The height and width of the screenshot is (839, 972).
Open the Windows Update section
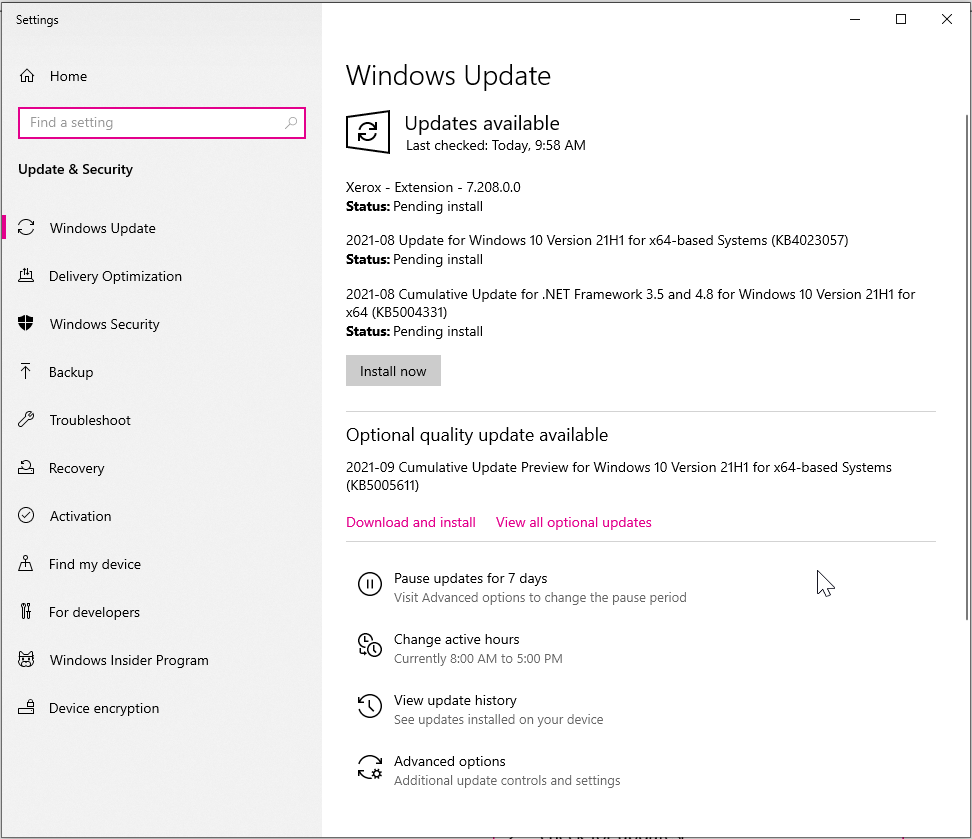click(x=102, y=228)
